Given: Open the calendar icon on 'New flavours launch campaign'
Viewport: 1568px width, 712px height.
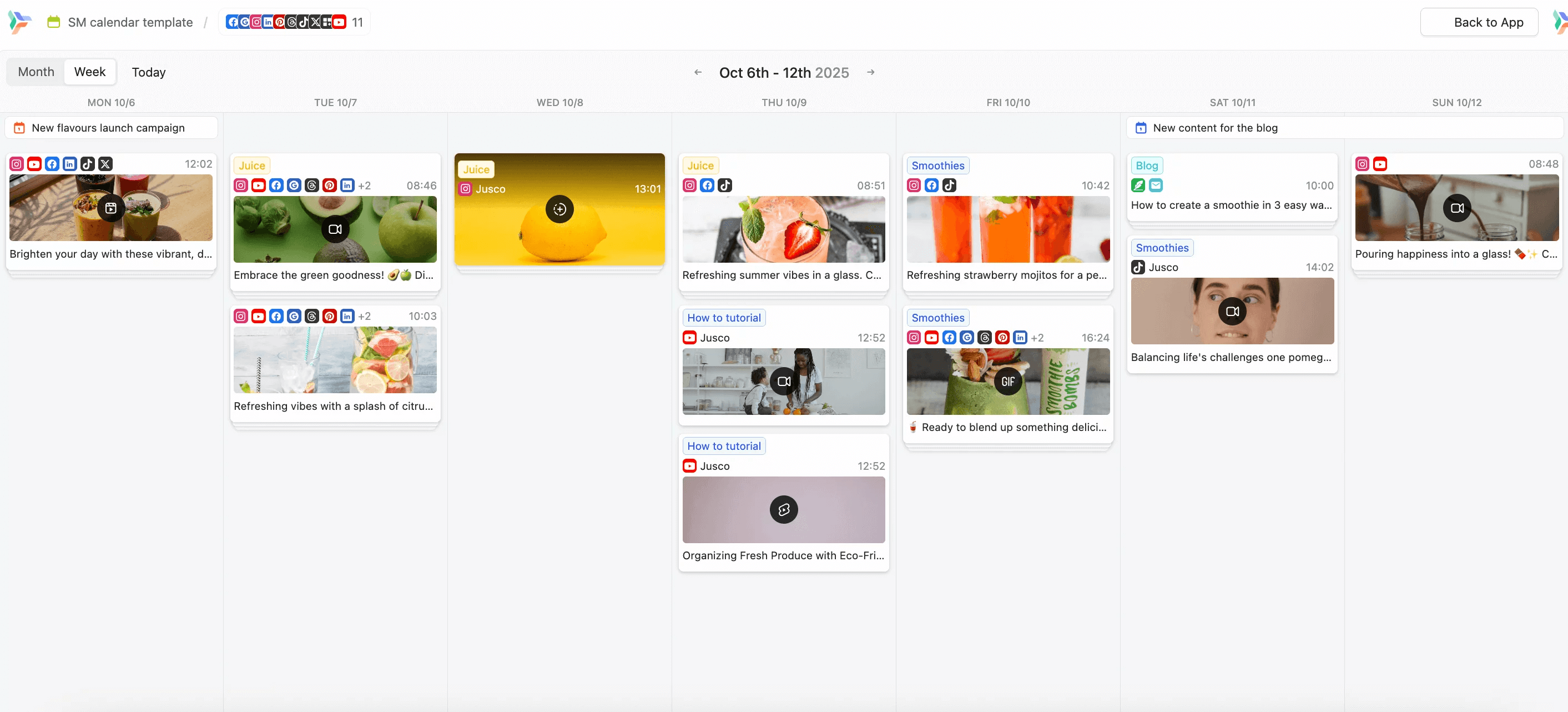Looking at the screenshot, I should pos(19,127).
